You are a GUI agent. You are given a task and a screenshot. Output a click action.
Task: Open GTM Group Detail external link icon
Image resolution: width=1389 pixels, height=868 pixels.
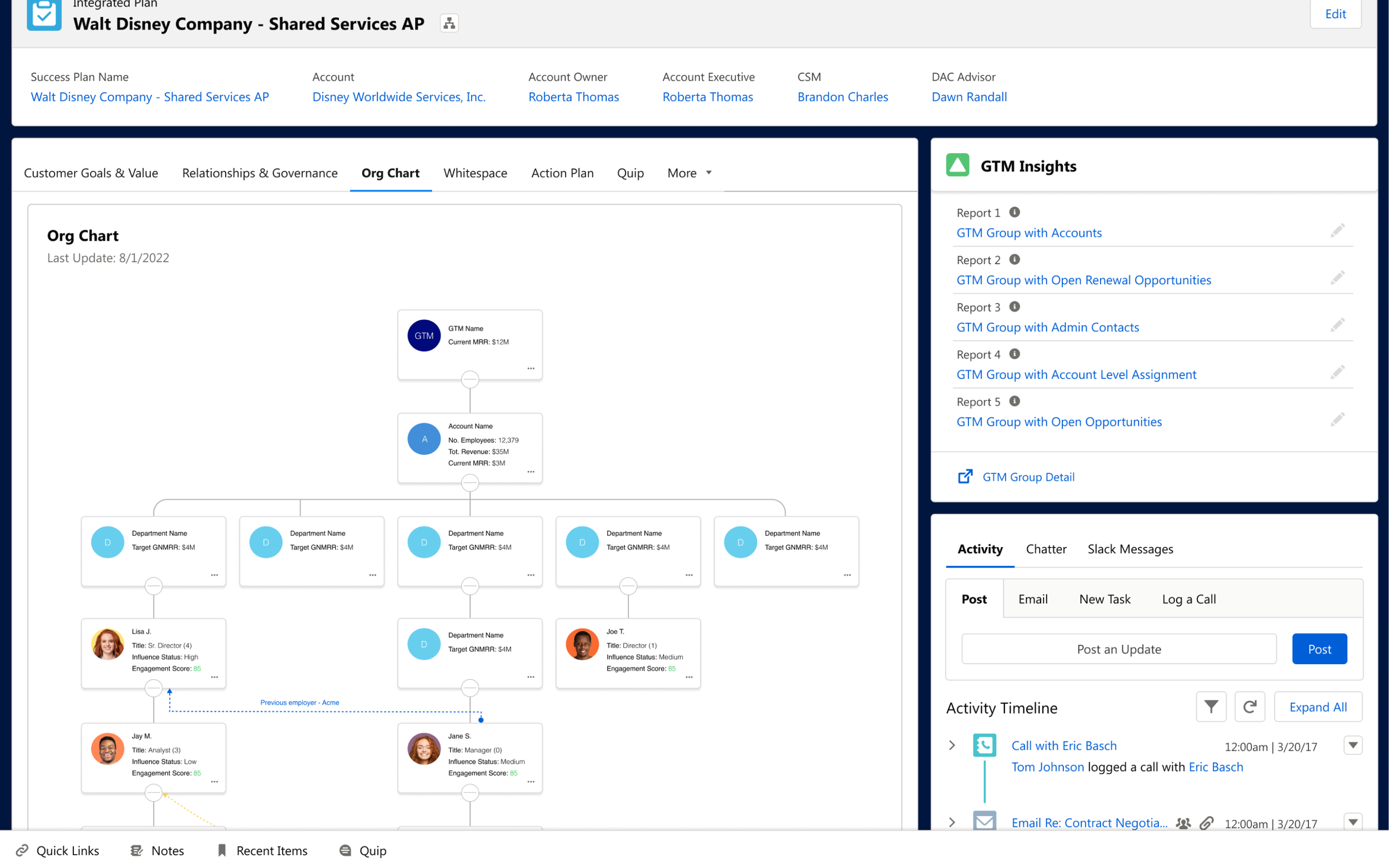(x=965, y=476)
